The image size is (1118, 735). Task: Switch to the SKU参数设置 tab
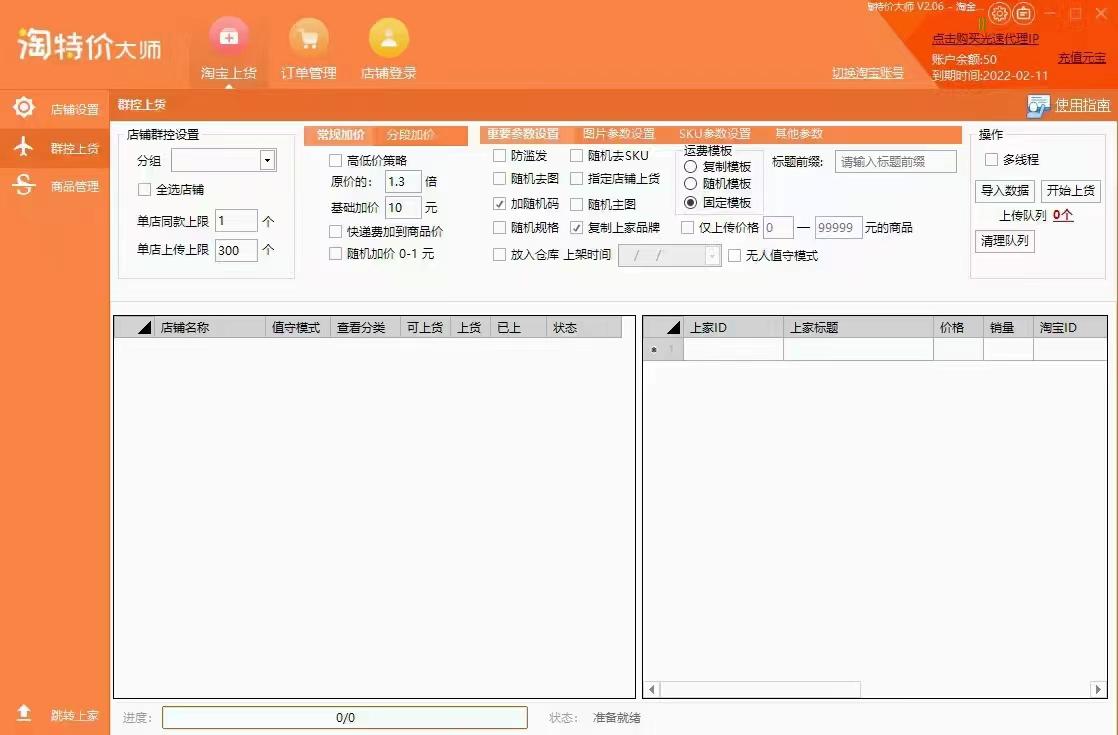point(714,133)
